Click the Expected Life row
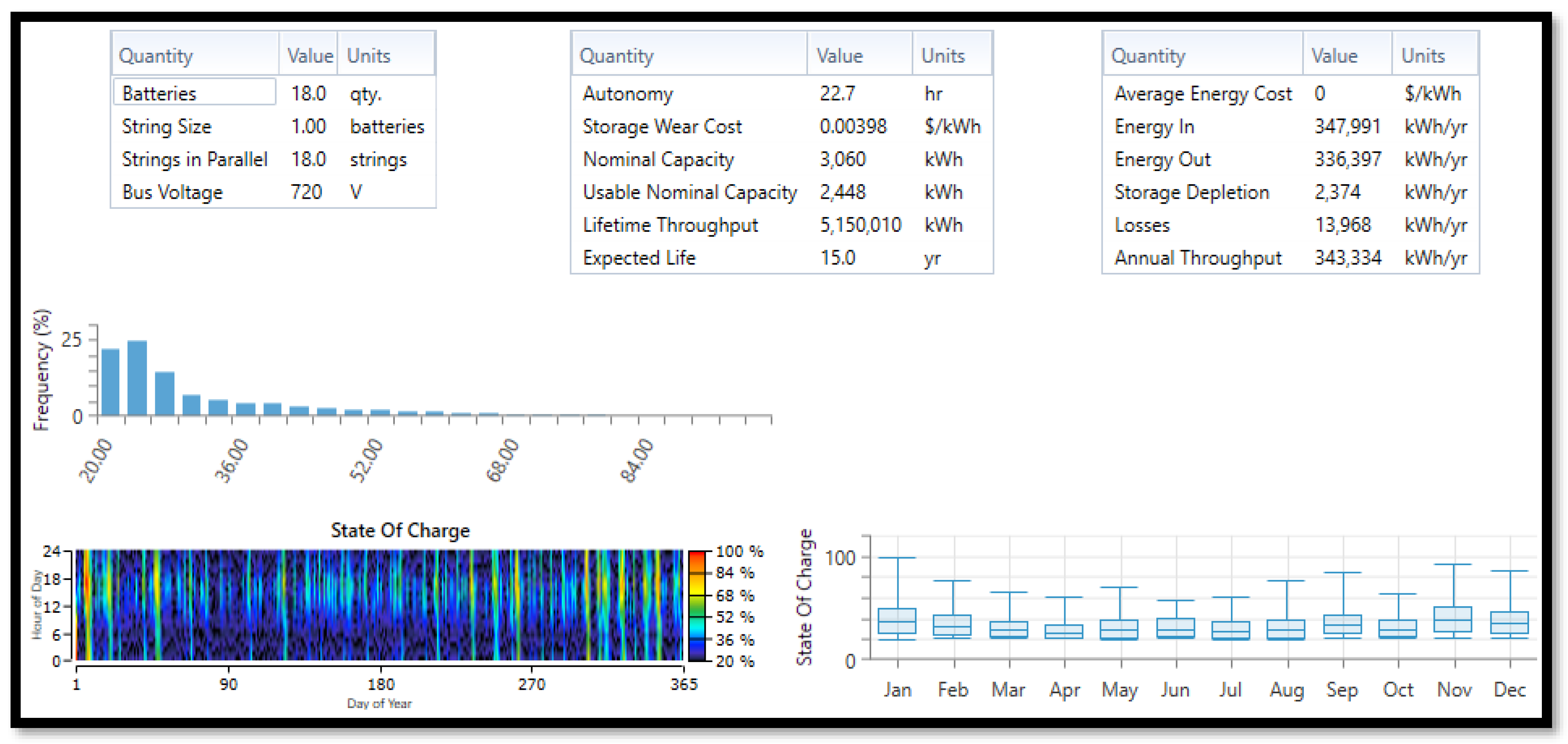Screen dimensions: 1568x744 click(639, 258)
